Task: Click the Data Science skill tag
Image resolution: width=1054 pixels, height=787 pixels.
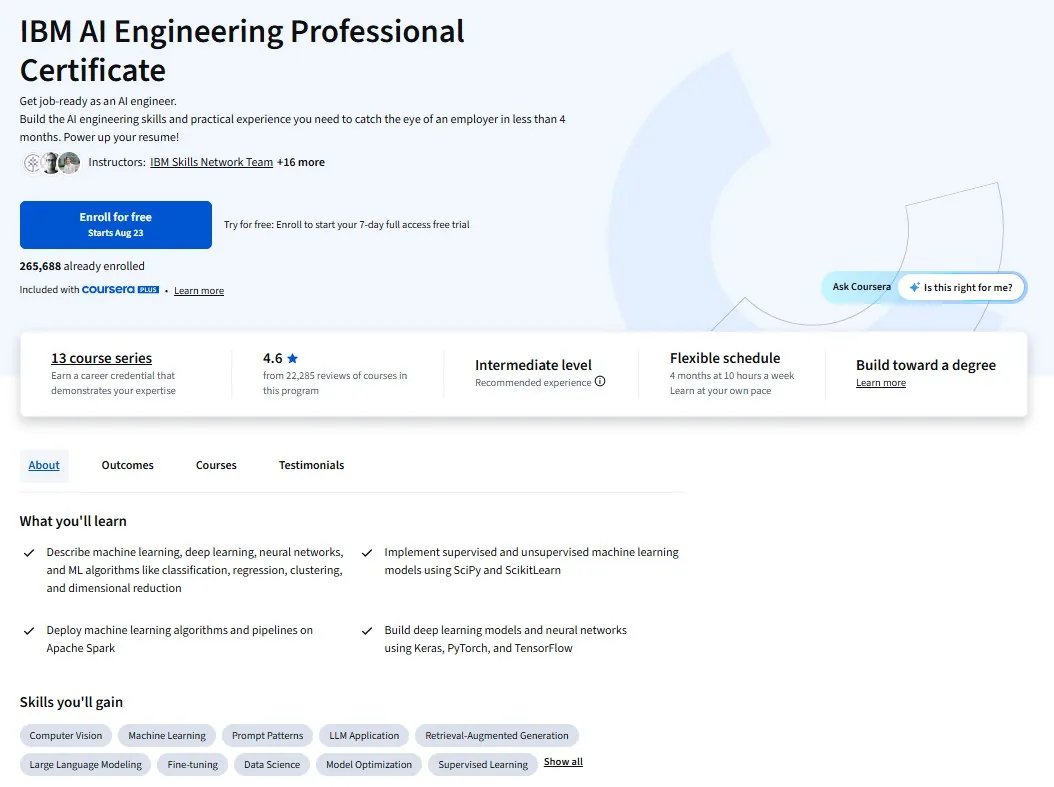Action: point(272,765)
